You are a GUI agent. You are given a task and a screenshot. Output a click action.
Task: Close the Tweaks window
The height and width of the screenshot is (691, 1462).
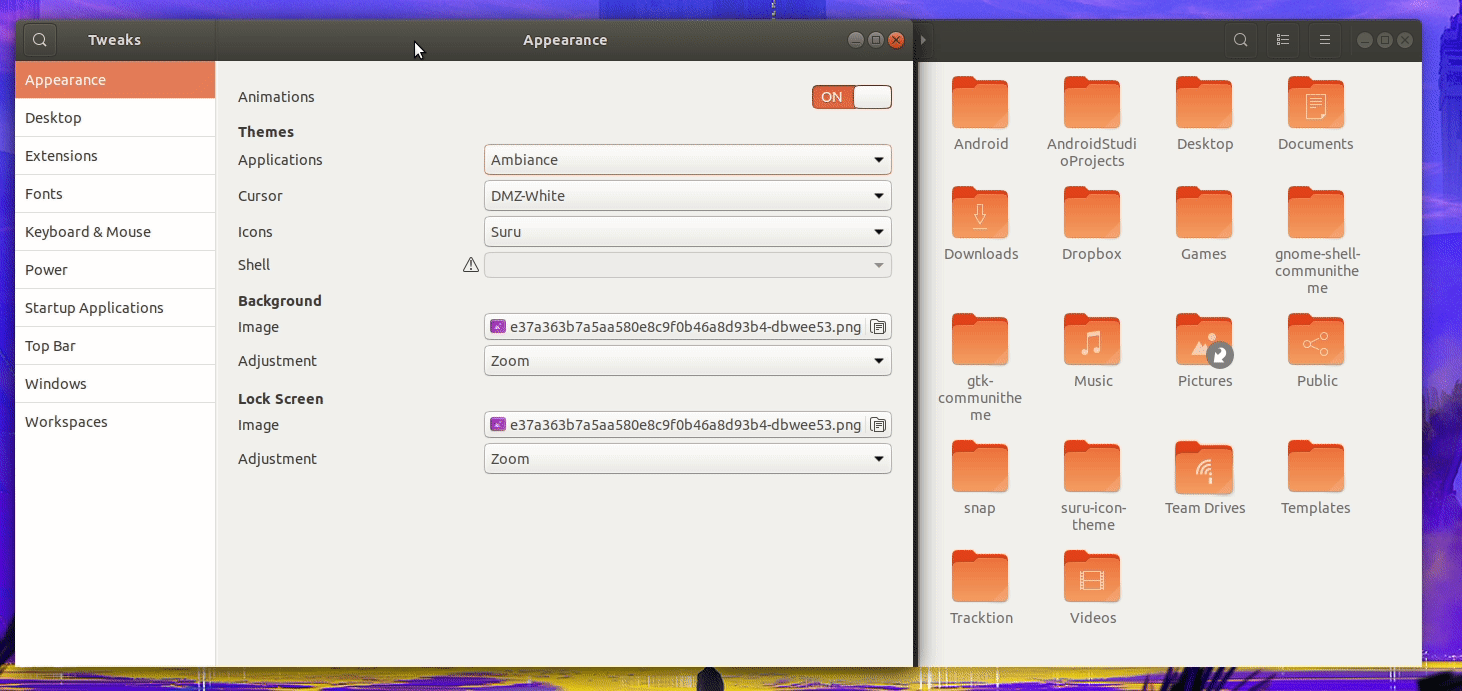896,40
